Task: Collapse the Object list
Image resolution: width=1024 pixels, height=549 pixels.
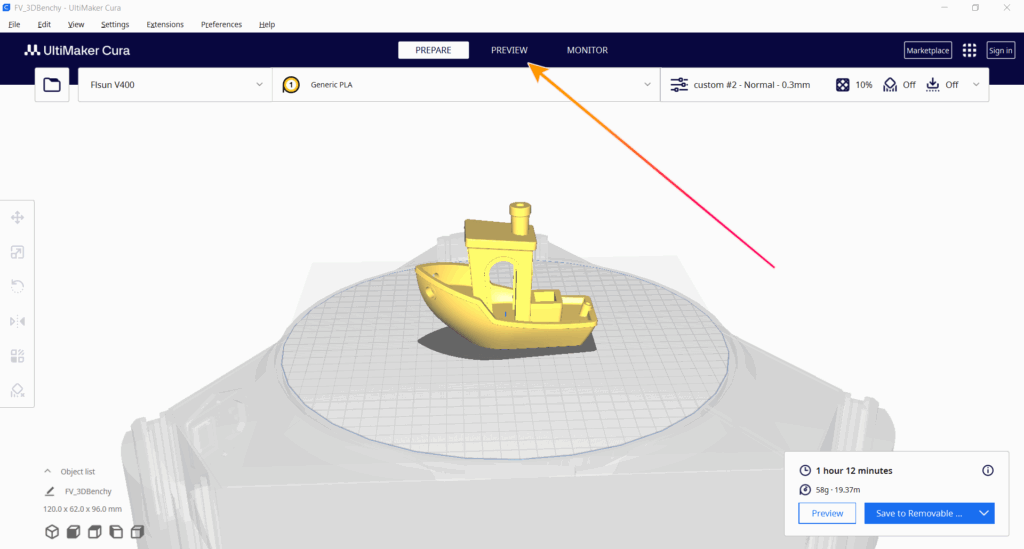Action: 48,471
